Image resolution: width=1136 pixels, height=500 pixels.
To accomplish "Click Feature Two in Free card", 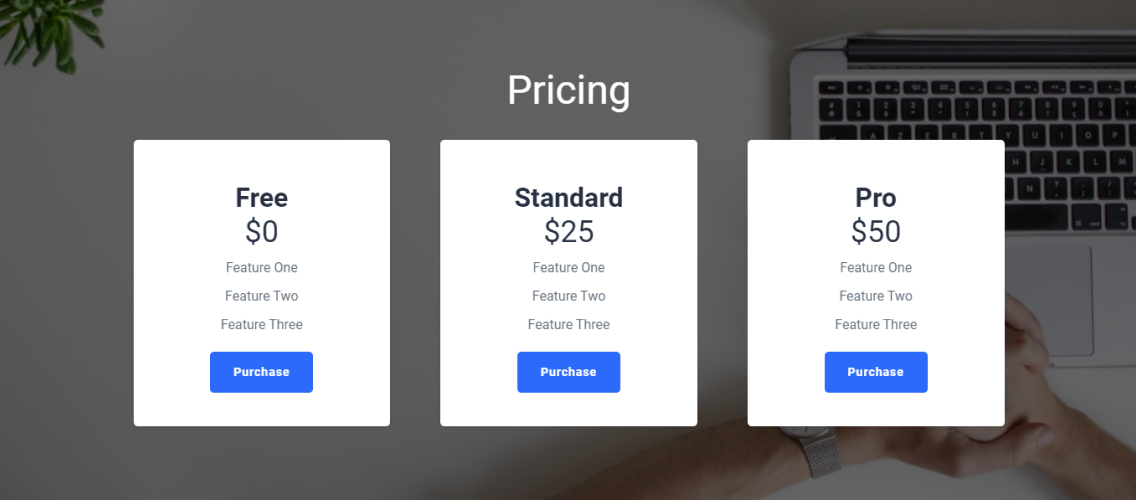I will tap(262, 296).
